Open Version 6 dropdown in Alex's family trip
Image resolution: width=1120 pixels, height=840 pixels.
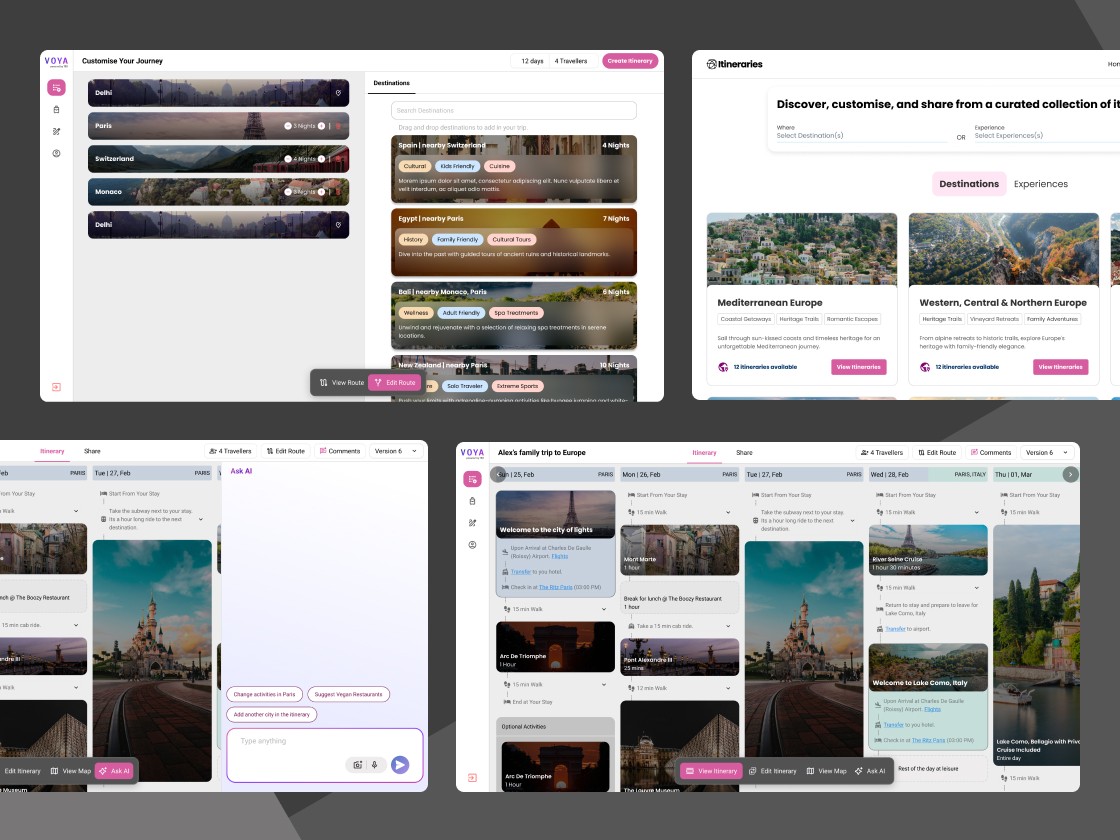tap(1046, 453)
